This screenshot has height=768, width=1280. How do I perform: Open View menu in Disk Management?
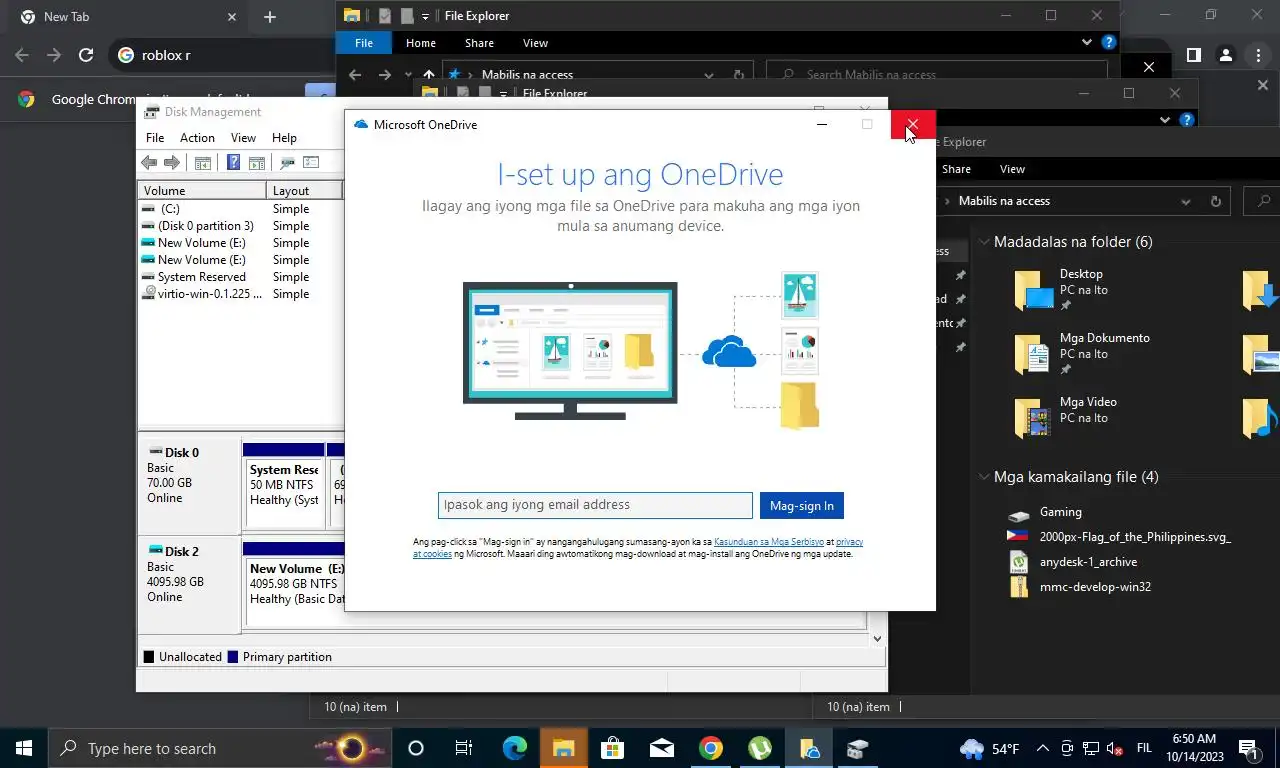(x=243, y=138)
